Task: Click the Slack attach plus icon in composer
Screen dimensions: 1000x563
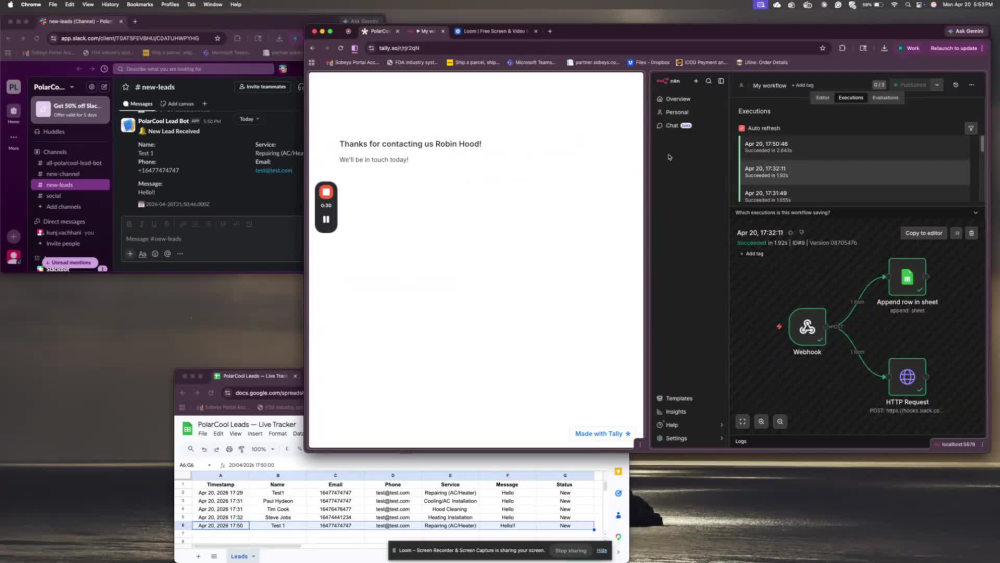Action: [x=130, y=254]
